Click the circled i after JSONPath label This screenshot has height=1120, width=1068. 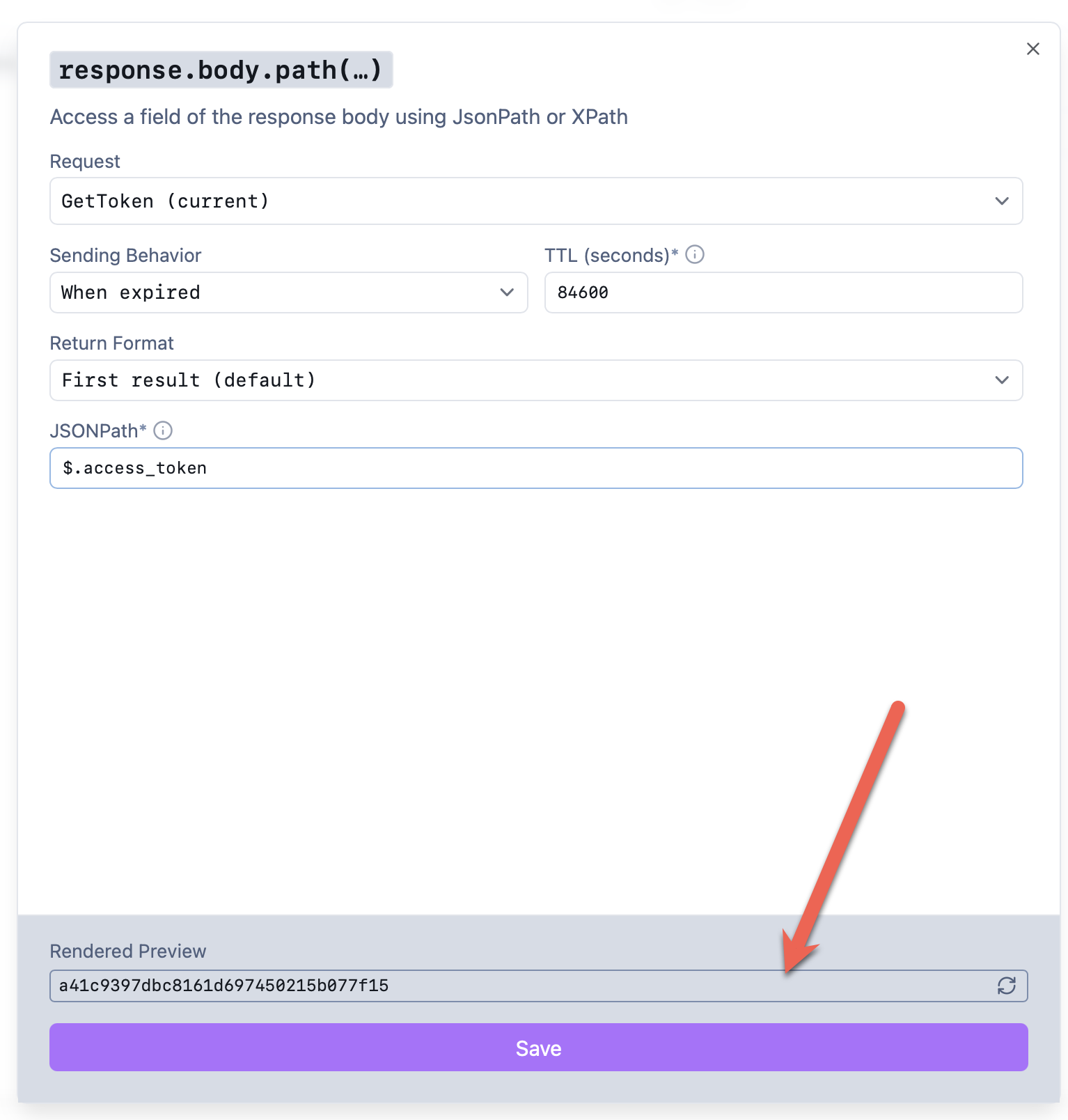pyautogui.click(x=162, y=430)
